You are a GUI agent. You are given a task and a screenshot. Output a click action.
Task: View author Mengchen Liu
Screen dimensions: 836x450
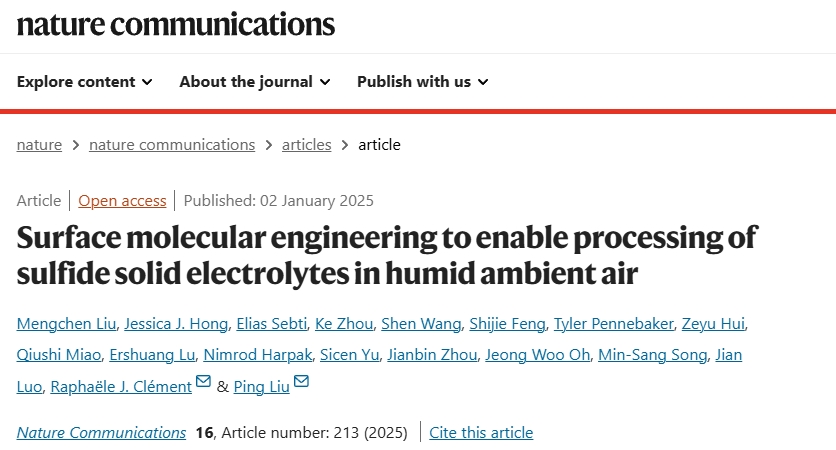coord(66,324)
